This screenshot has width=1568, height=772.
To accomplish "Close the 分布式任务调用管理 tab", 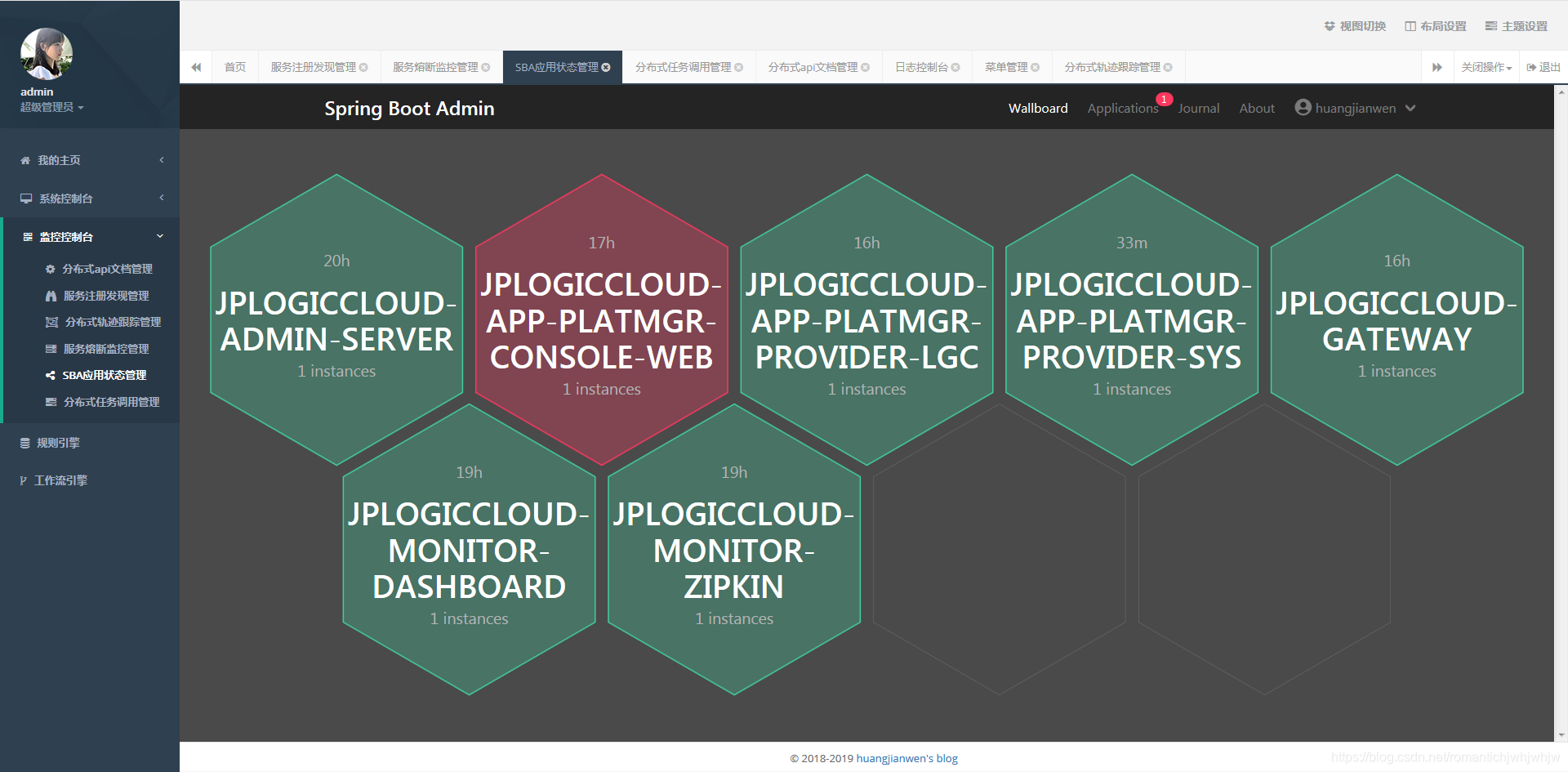I will coord(739,67).
